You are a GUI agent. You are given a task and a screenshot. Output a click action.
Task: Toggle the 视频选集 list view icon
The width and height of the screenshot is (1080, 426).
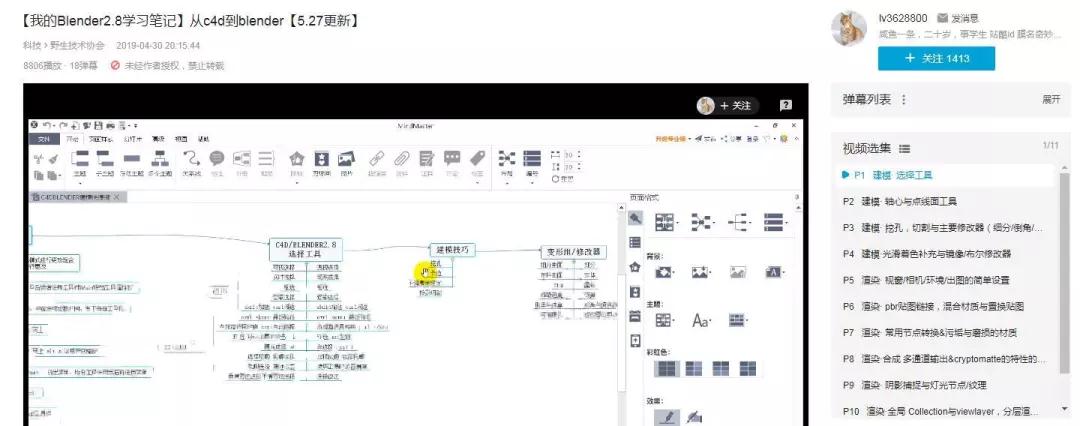904,148
